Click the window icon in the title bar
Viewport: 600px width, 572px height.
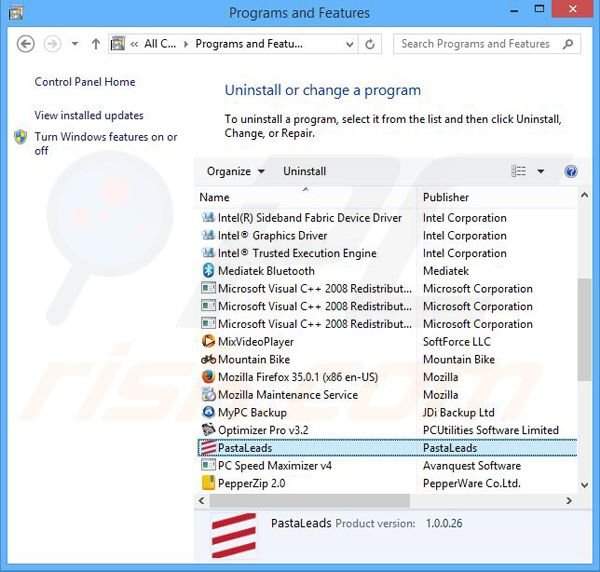click(x=16, y=13)
